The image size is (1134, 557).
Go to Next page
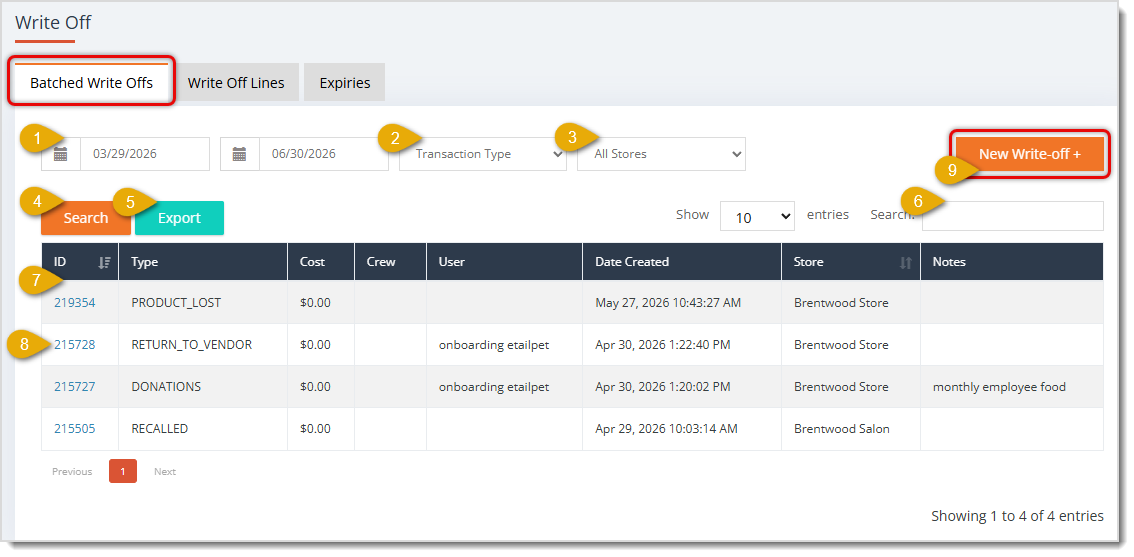tap(165, 472)
